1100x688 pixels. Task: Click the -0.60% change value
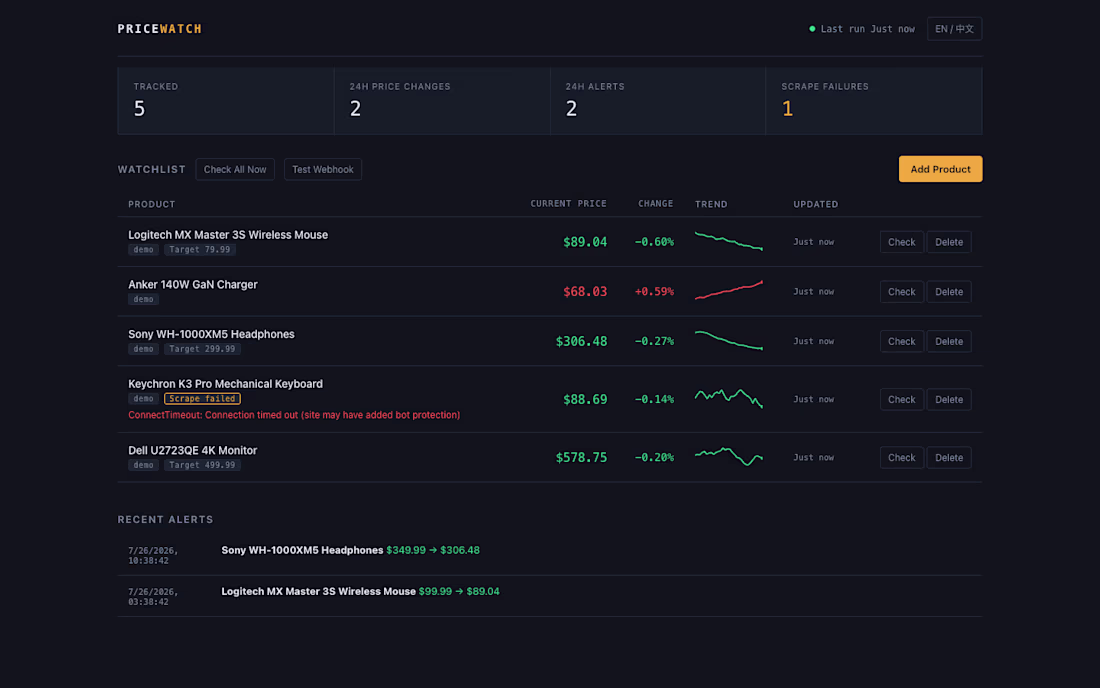(654, 242)
